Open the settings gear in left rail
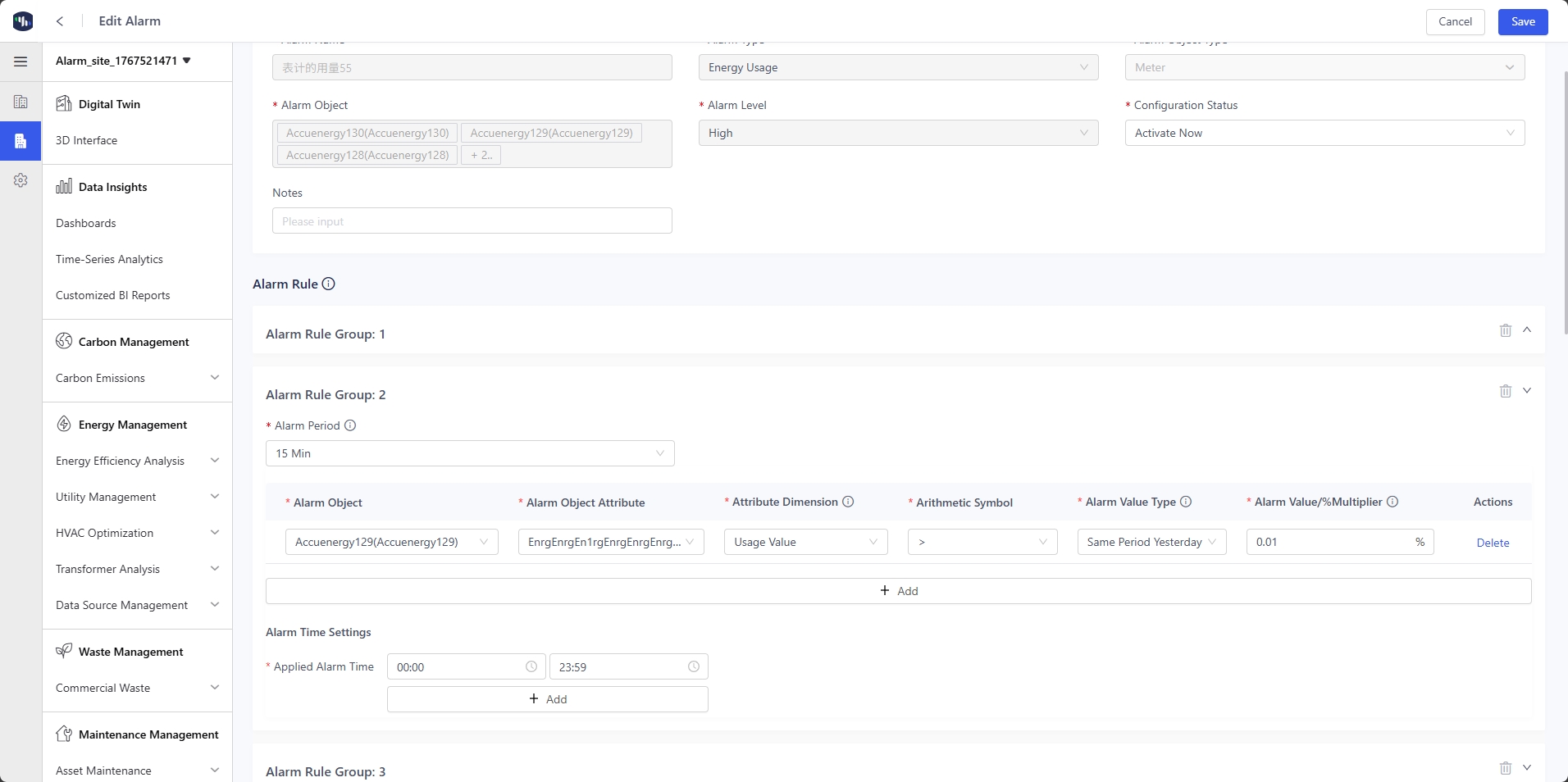Image resolution: width=1568 pixels, height=782 pixels. click(x=21, y=180)
